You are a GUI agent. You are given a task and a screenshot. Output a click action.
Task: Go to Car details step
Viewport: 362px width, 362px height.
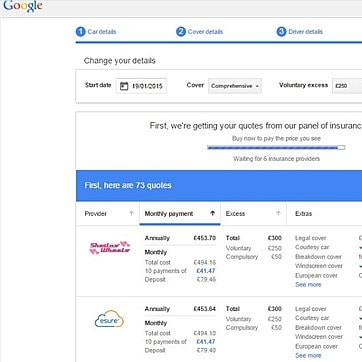coord(102,32)
